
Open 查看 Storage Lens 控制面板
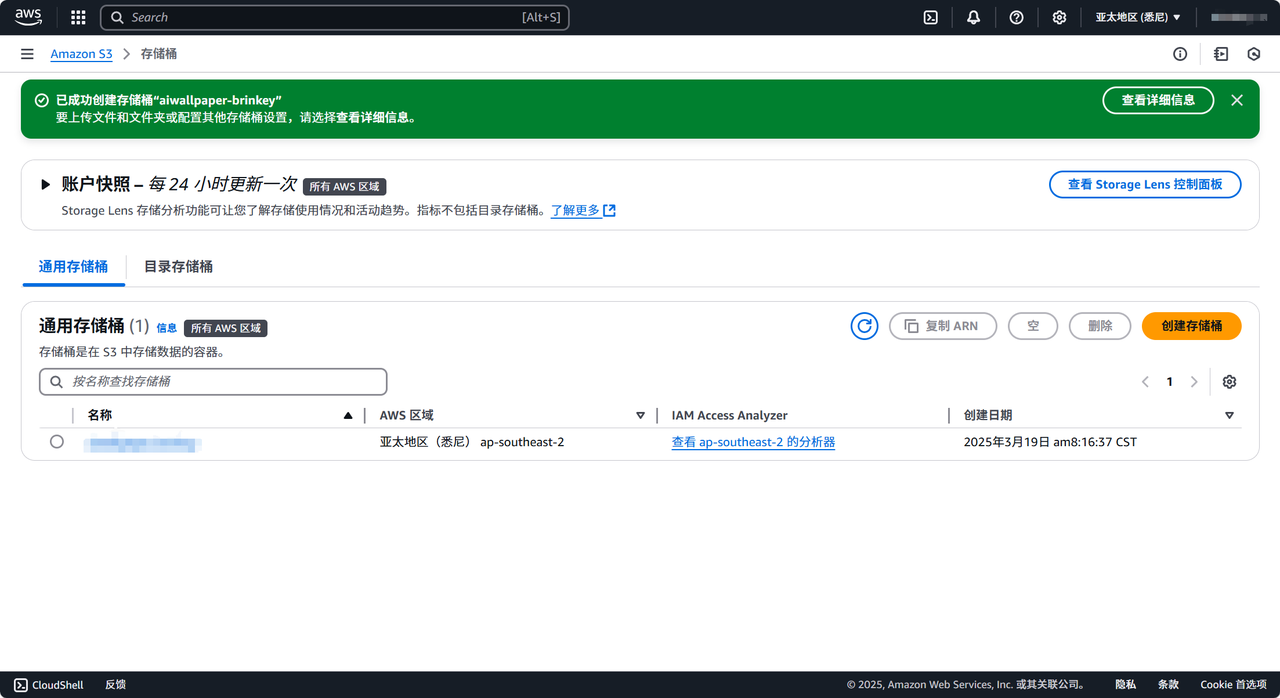click(x=1145, y=184)
